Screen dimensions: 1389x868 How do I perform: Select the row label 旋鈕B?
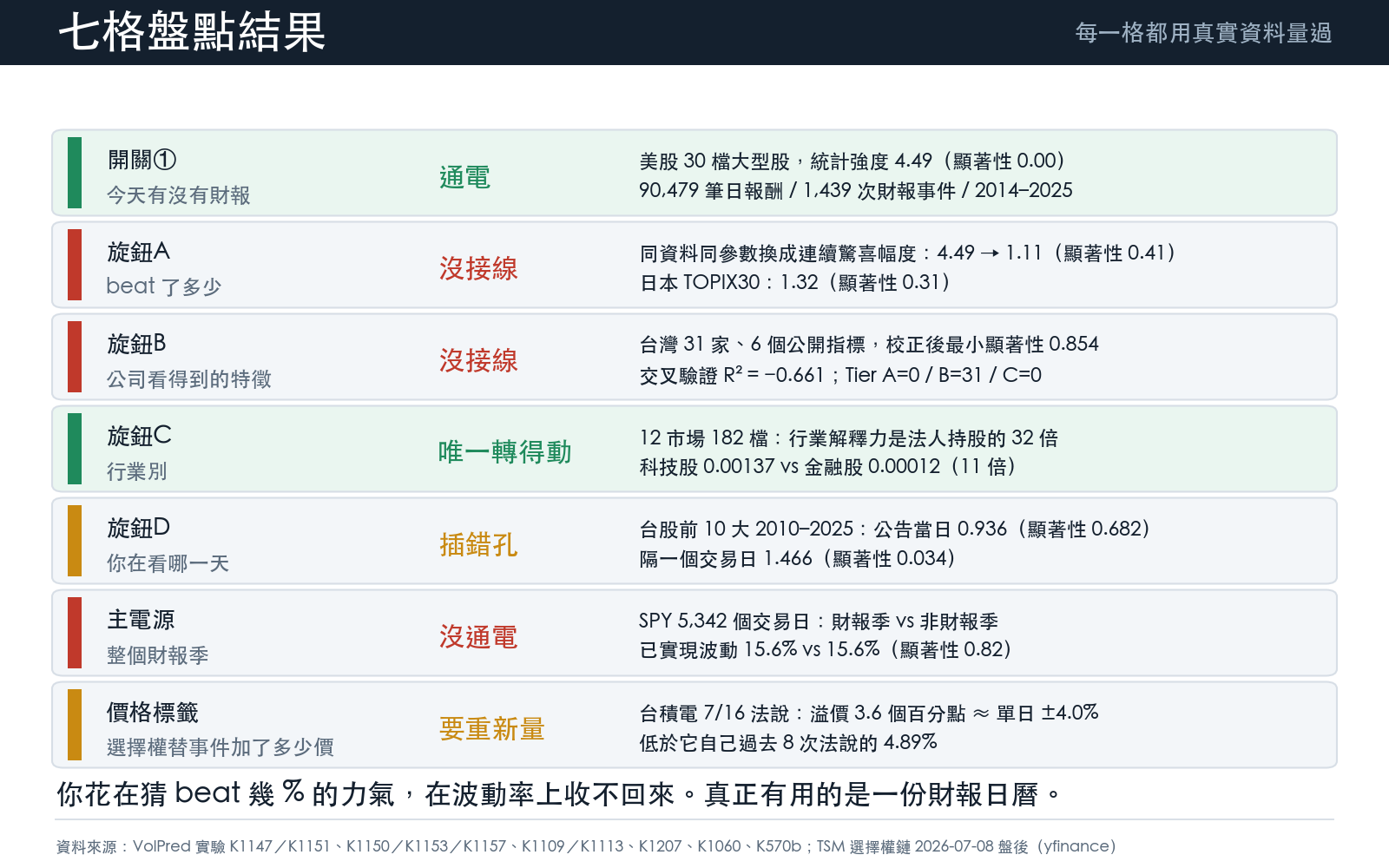click(136, 344)
